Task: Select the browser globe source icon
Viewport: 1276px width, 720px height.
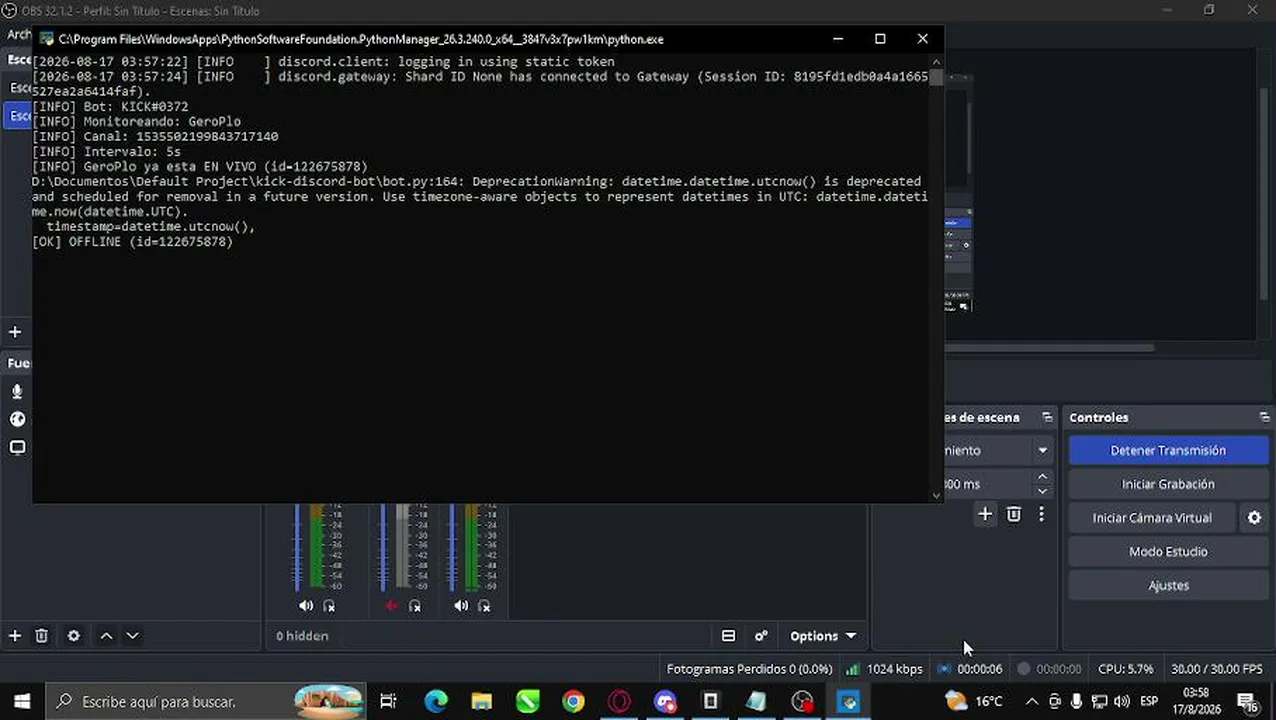Action: (x=17, y=419)
